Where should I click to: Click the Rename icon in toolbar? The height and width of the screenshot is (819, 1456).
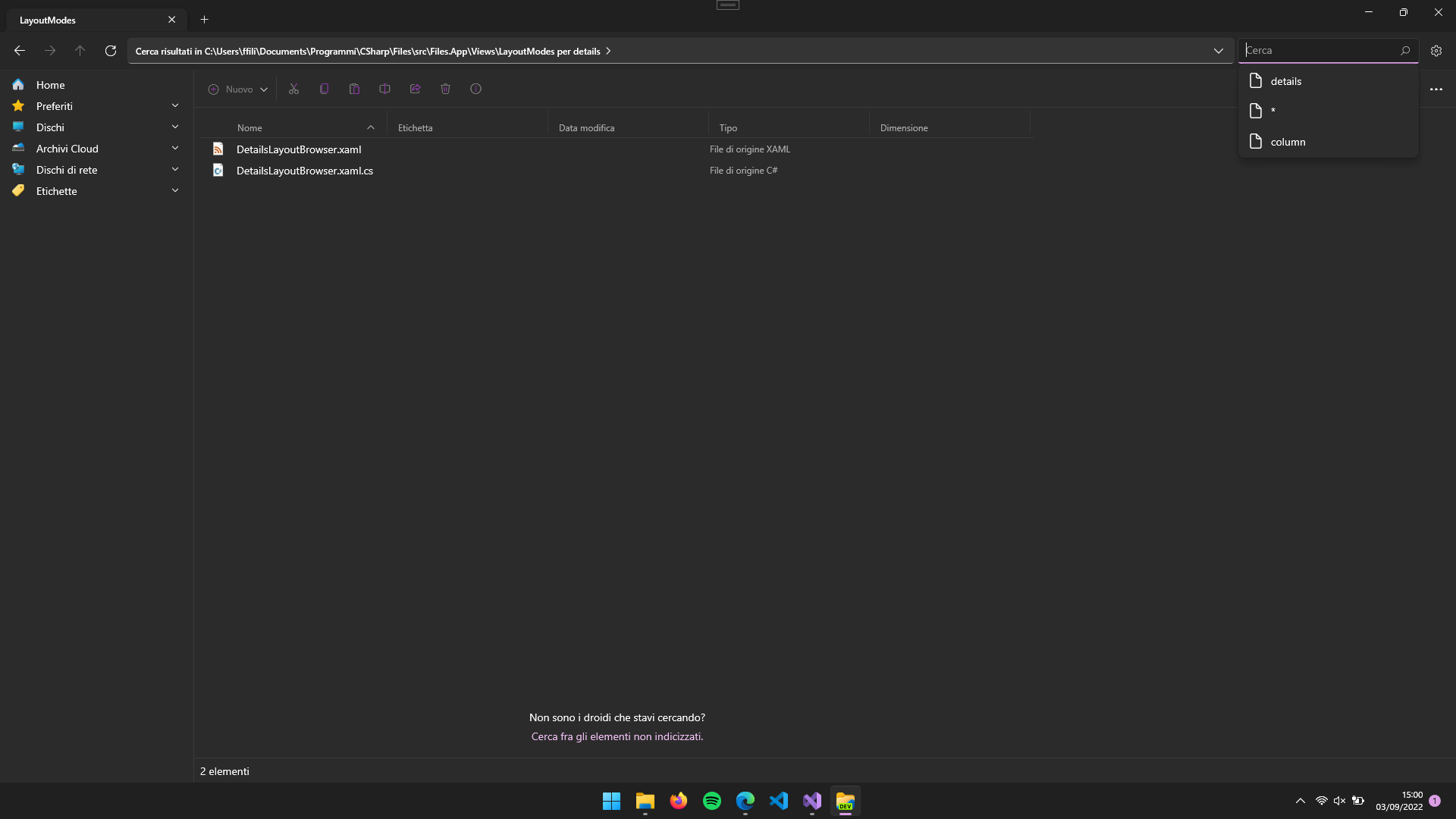click(384, 89)
